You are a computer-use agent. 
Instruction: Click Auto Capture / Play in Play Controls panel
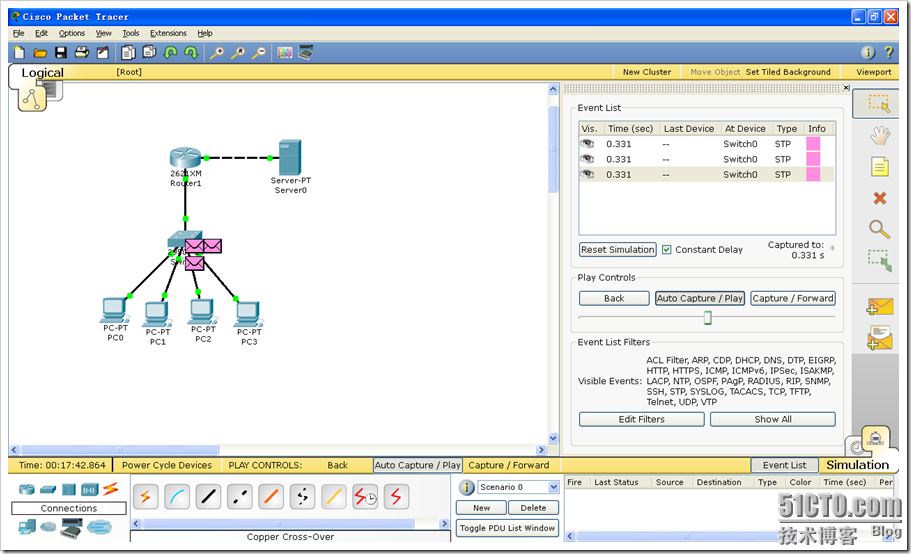point(700,298)
